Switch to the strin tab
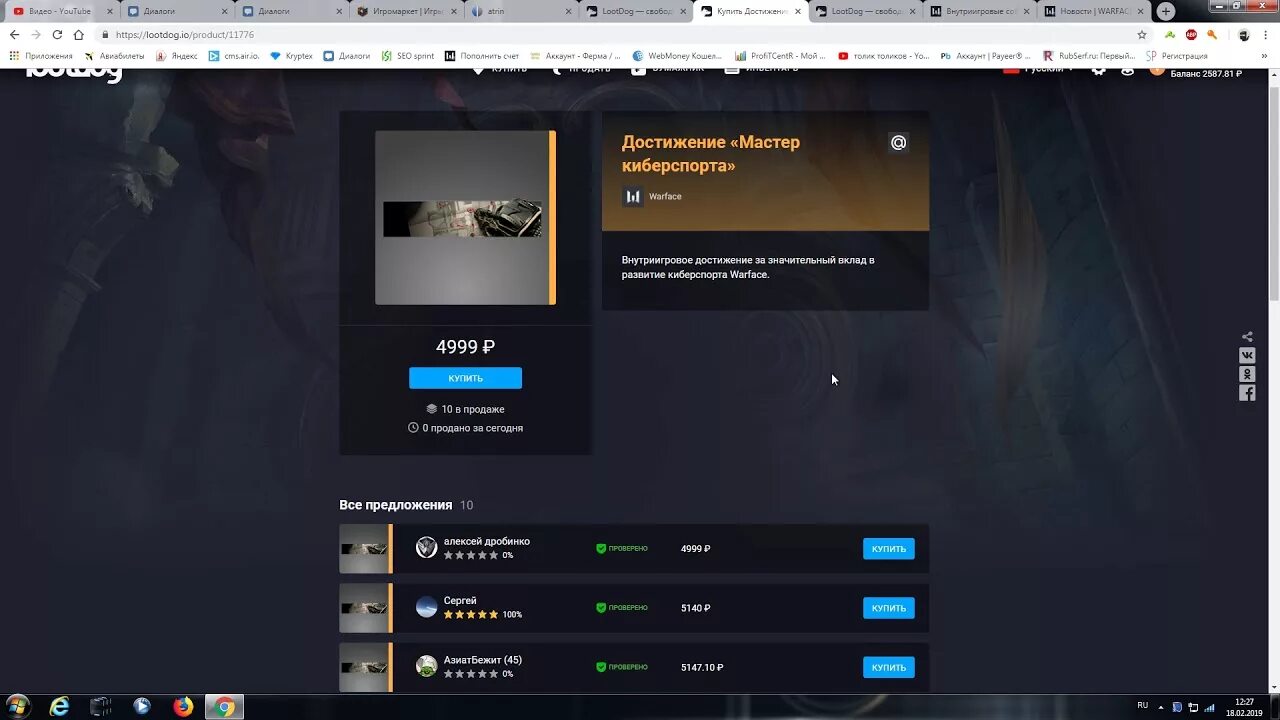The height and width of the screenshot is (720, 1280). pyautogui.click(x=522, y=11)
